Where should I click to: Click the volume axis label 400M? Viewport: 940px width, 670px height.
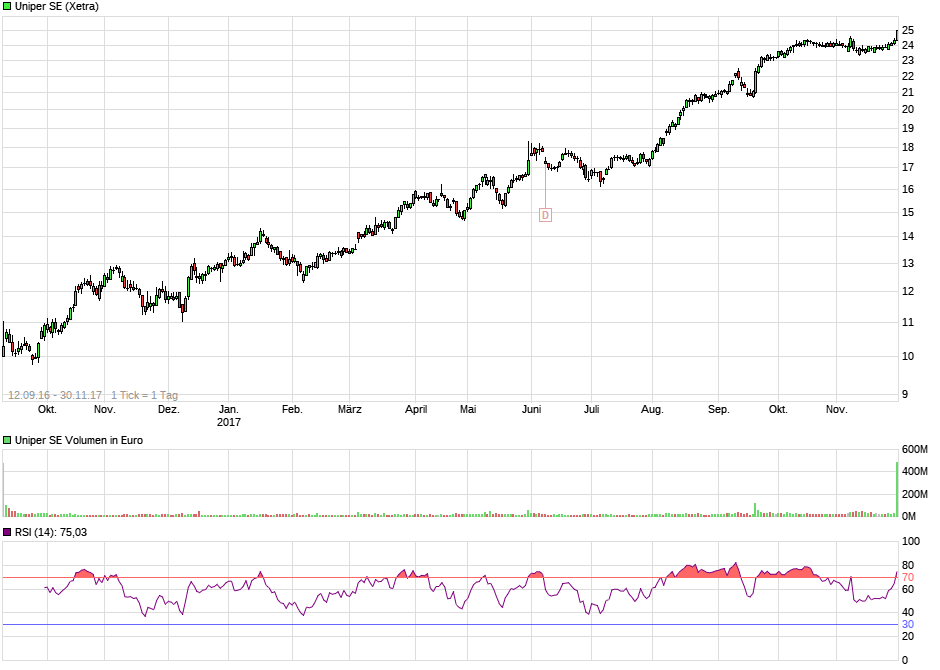click(x=915, y=472)
